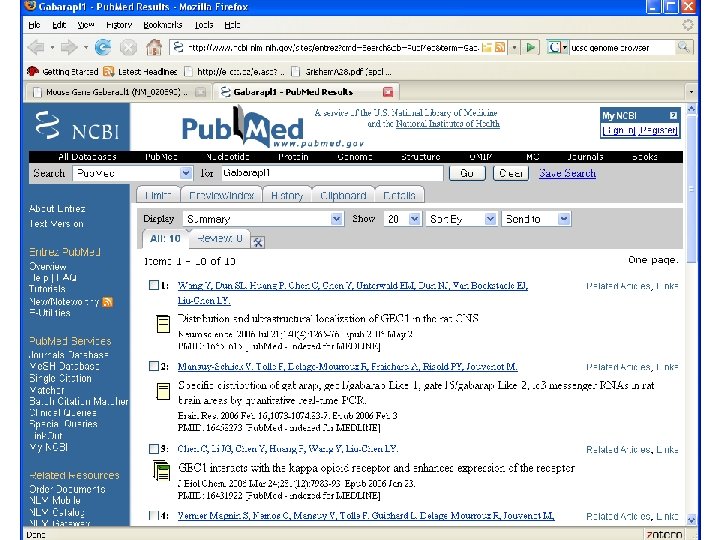
Task: Switch to the Clipboard tab
Action: coord(343,196)
